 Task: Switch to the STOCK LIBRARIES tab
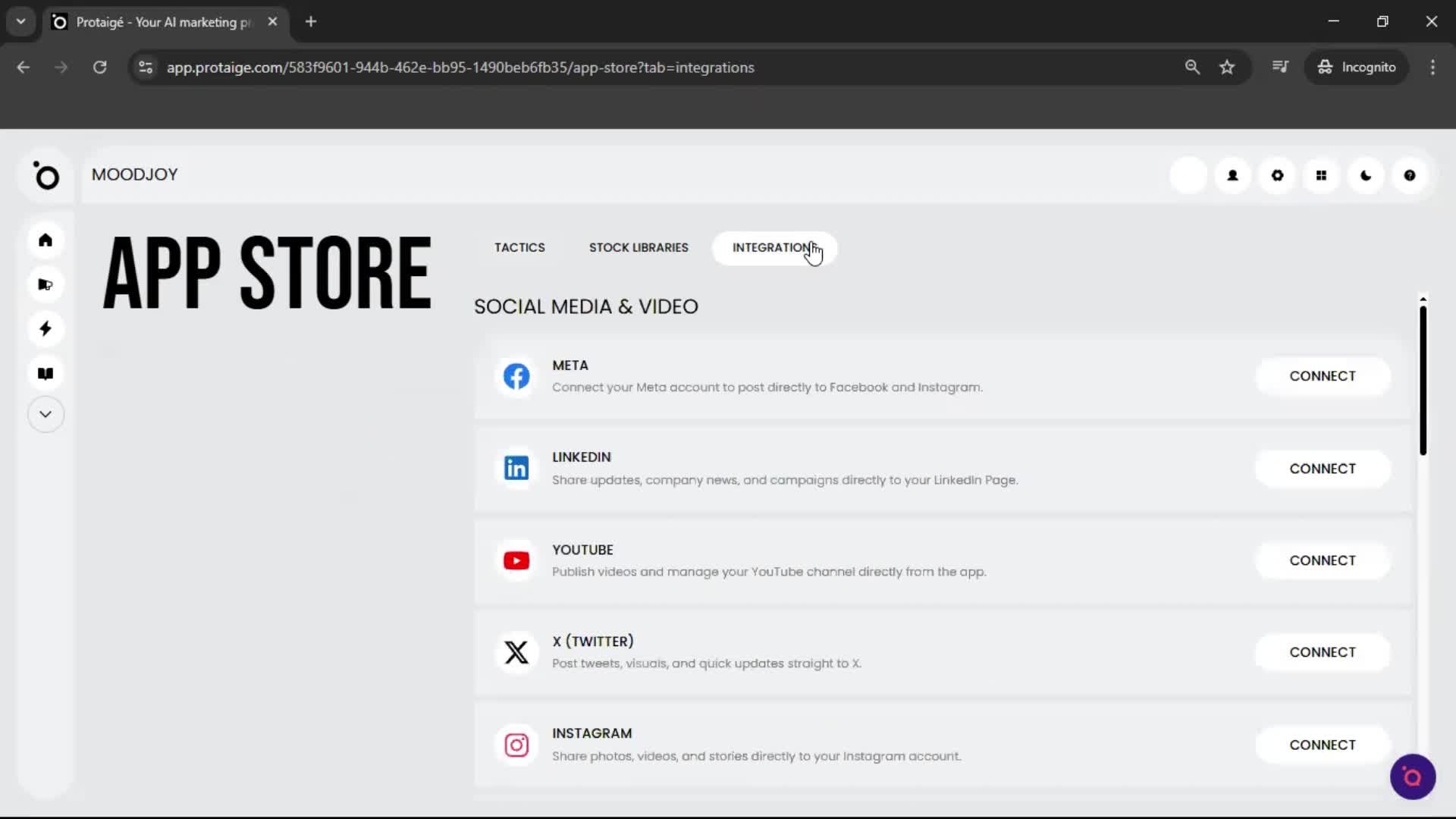(638, 247)
